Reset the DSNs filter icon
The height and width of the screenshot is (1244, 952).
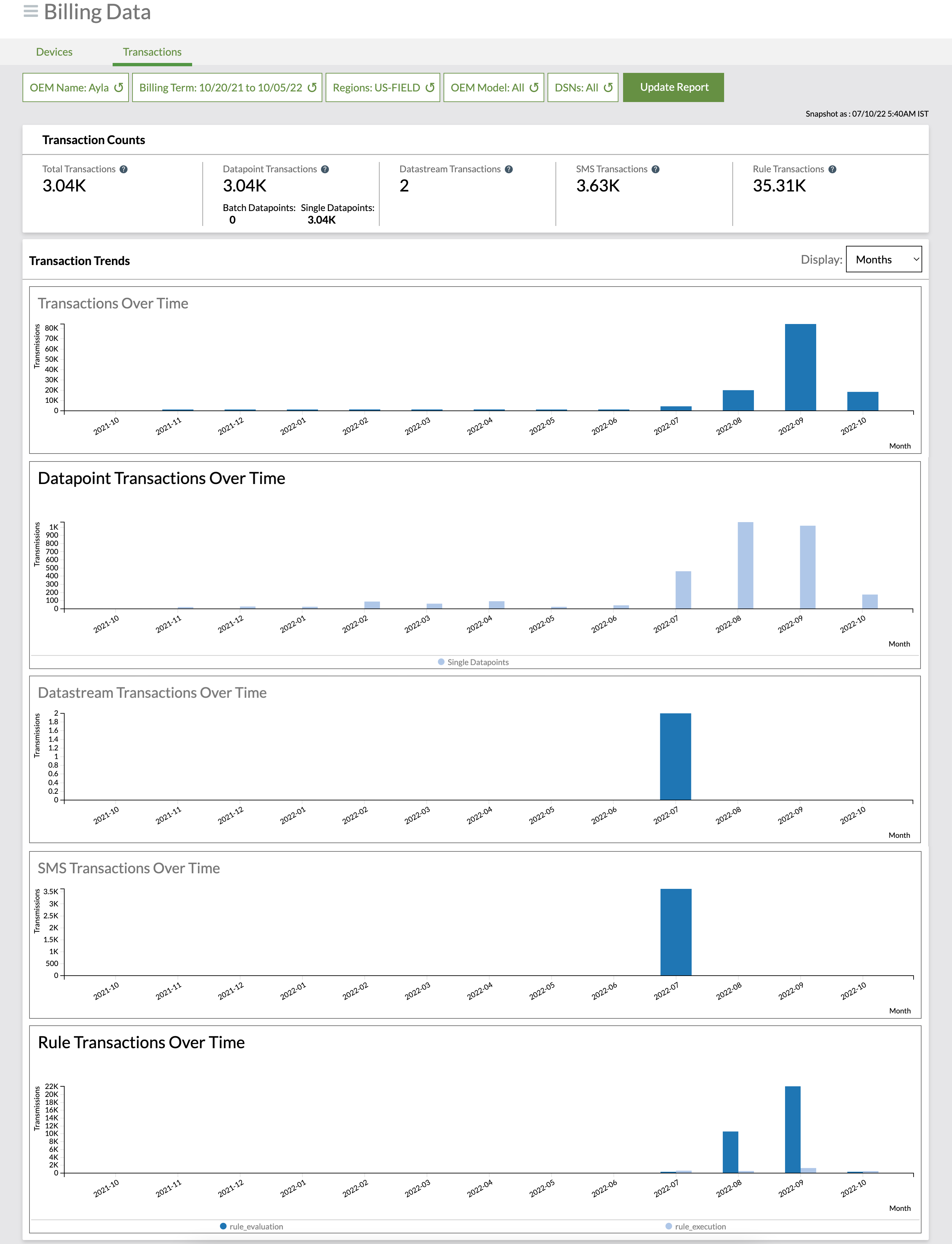coord(608,88)
